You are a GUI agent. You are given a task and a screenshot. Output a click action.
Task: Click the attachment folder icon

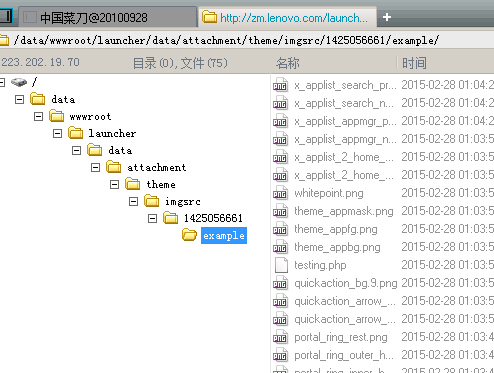coord(114,167)
